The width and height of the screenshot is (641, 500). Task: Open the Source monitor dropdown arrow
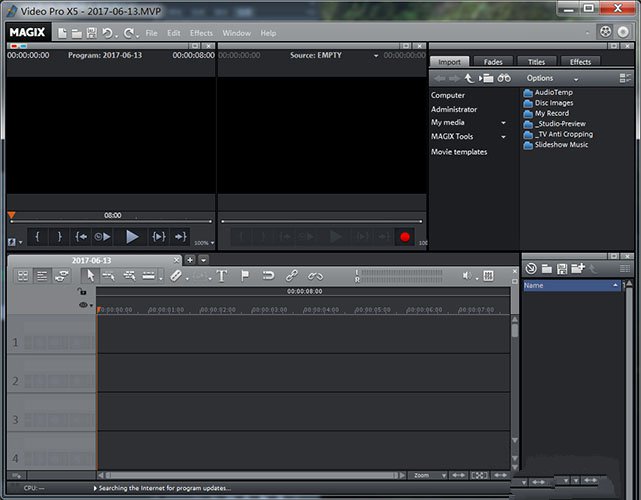click(376, 56)
